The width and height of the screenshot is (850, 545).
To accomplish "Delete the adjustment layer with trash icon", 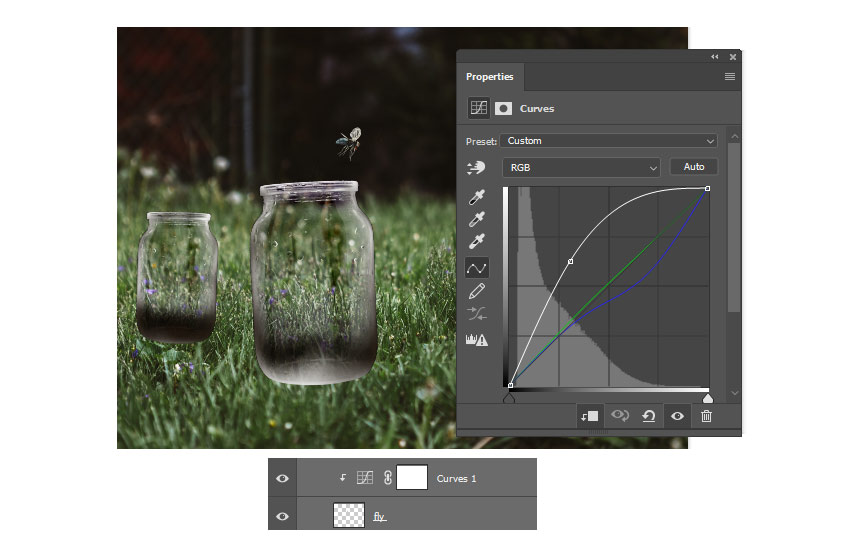I will pos(706,416).
